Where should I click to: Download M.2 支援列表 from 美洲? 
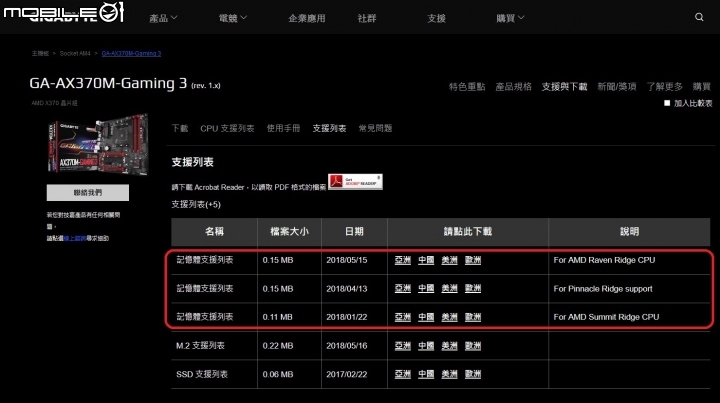(x=450, y=346)
